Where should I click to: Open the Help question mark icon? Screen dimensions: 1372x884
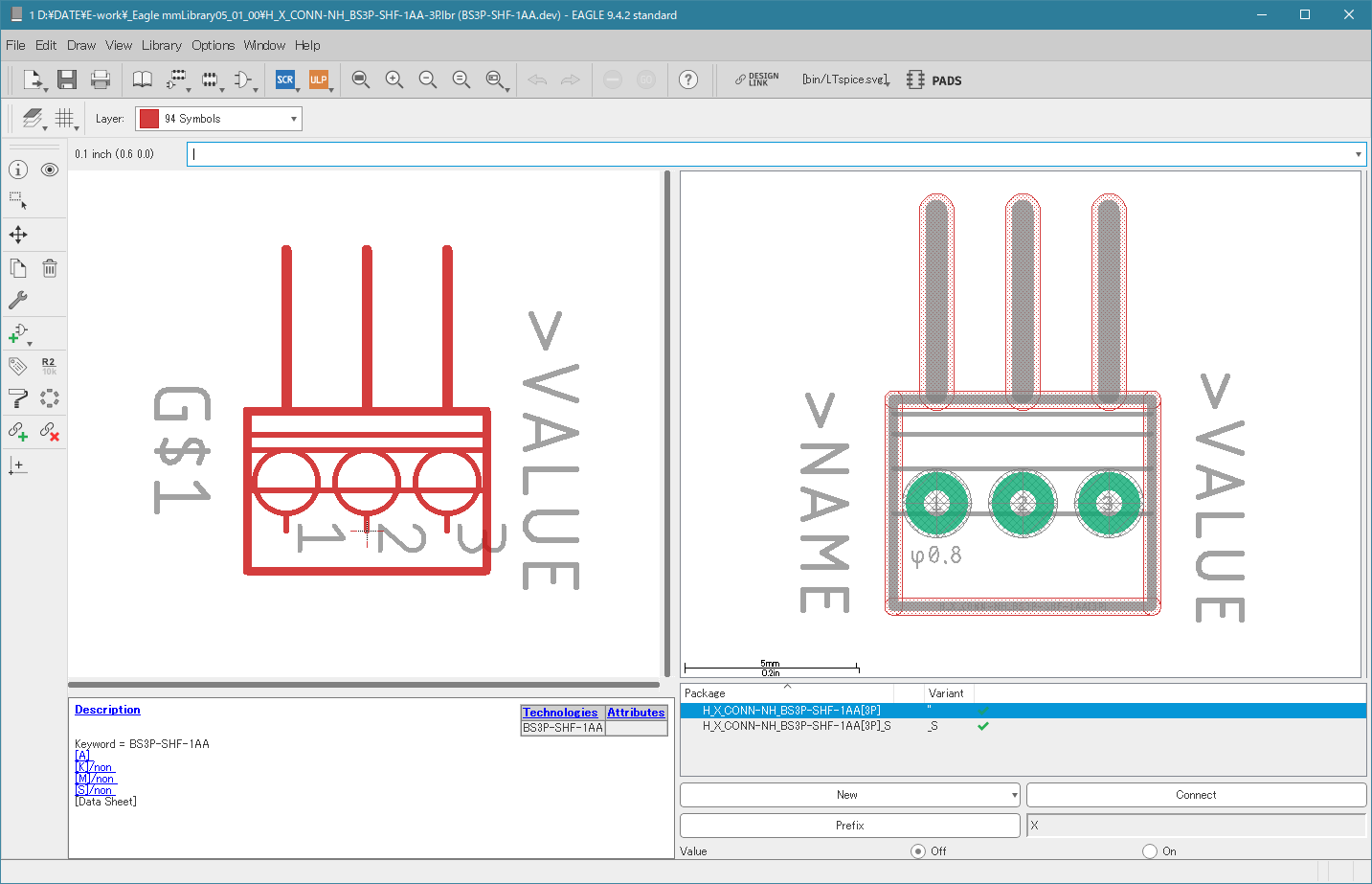tap(688, 79)
